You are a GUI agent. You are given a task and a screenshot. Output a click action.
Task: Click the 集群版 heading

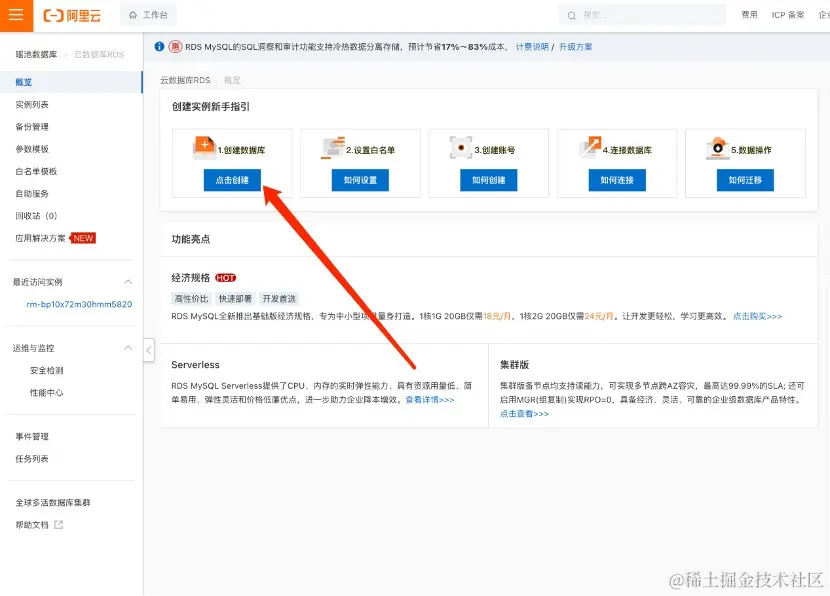tap(514, 365)
